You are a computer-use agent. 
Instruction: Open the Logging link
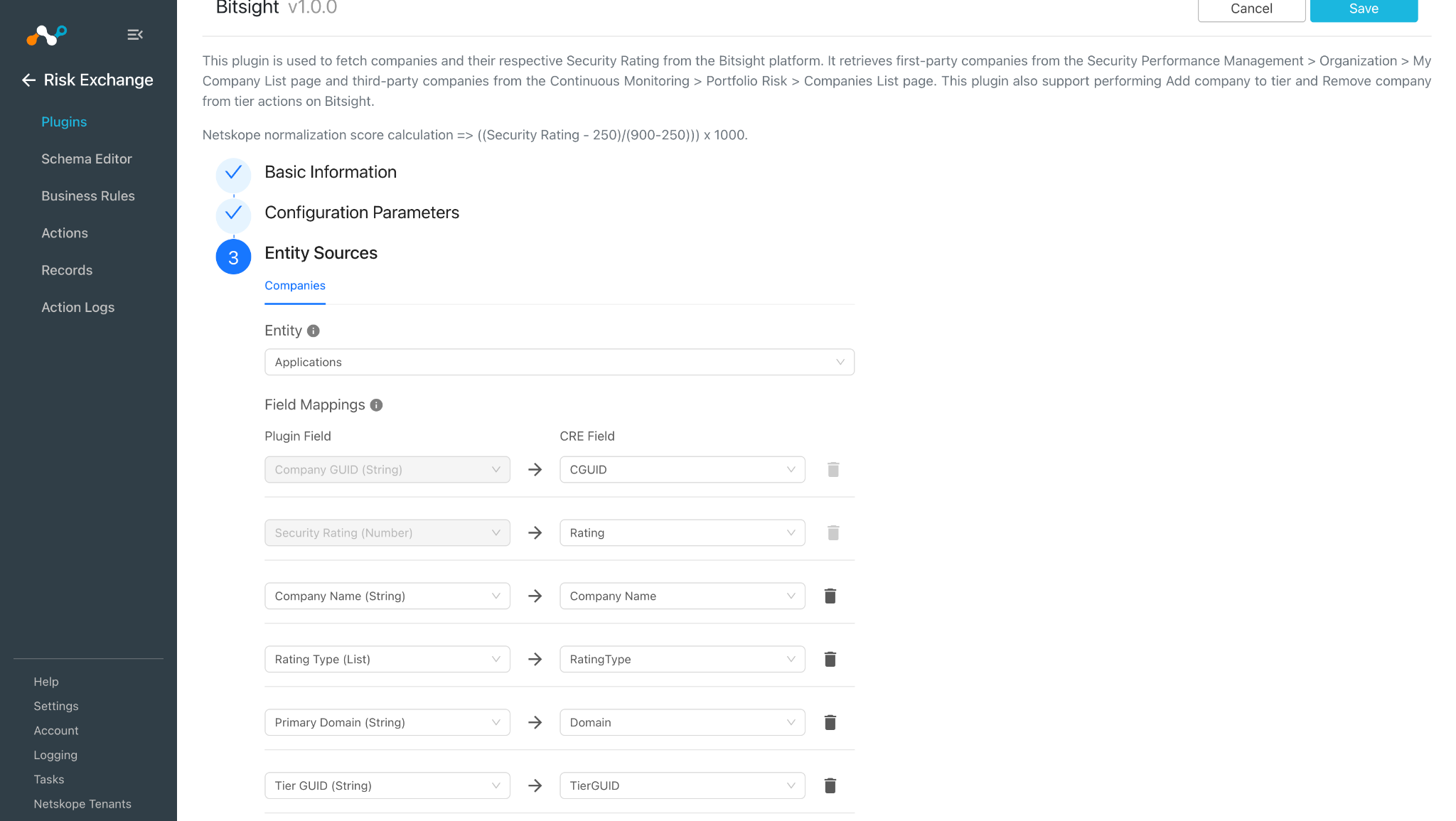coord(55,756)
